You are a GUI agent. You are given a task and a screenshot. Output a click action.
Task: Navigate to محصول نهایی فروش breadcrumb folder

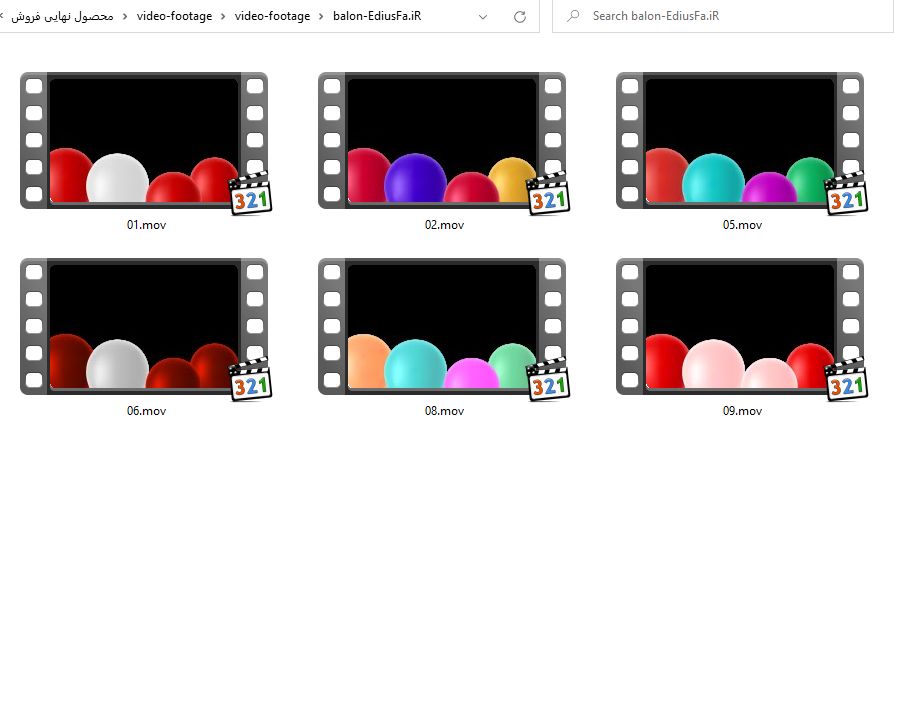(63, 17)
